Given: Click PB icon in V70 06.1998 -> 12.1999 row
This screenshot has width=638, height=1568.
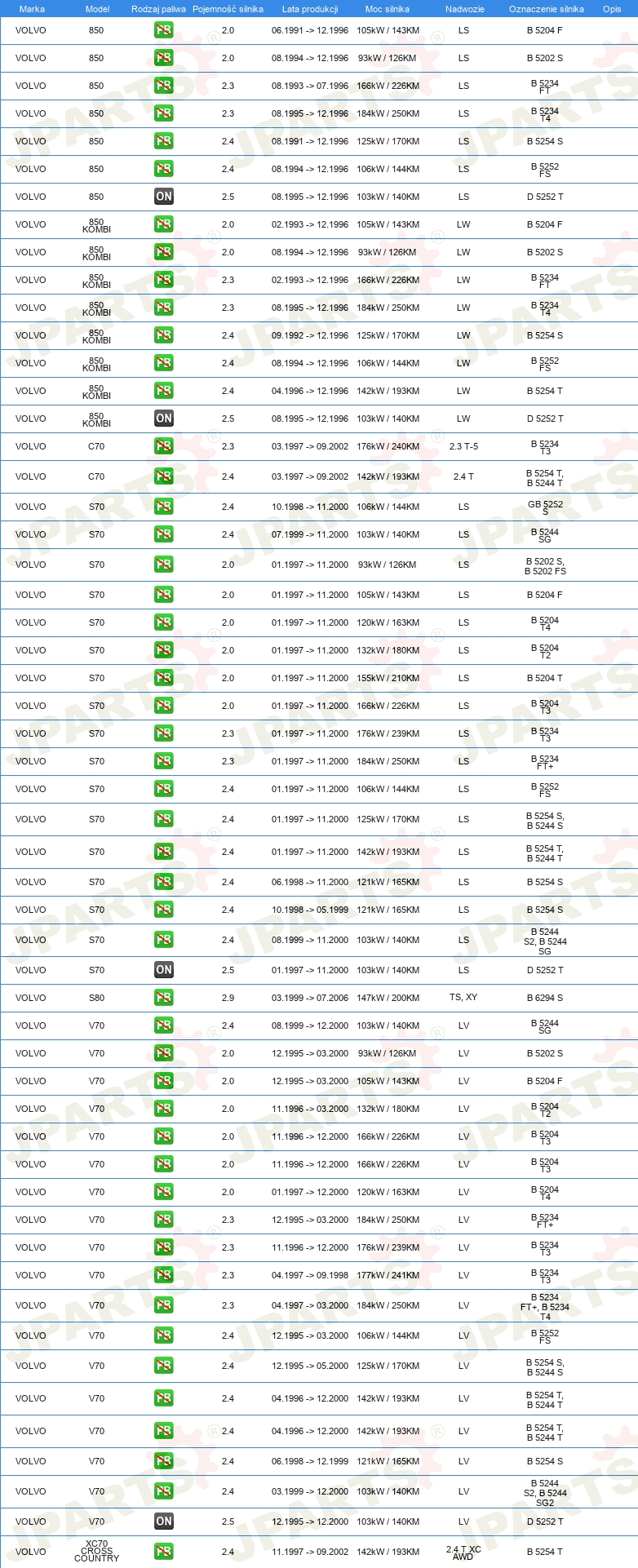Looking at the screenshot, I should point(164,1461).
